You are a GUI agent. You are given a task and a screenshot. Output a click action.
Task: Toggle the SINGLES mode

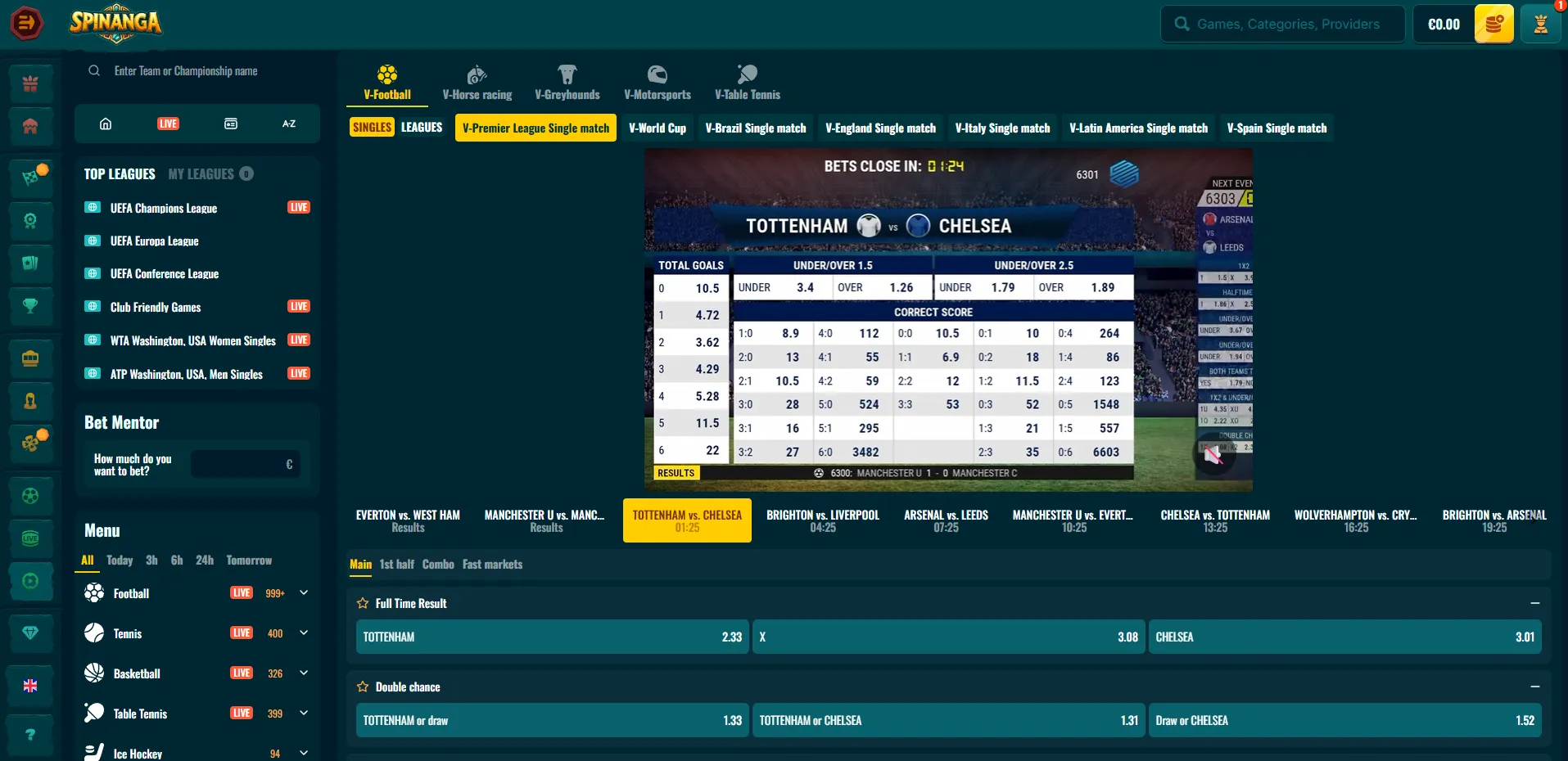372,127
